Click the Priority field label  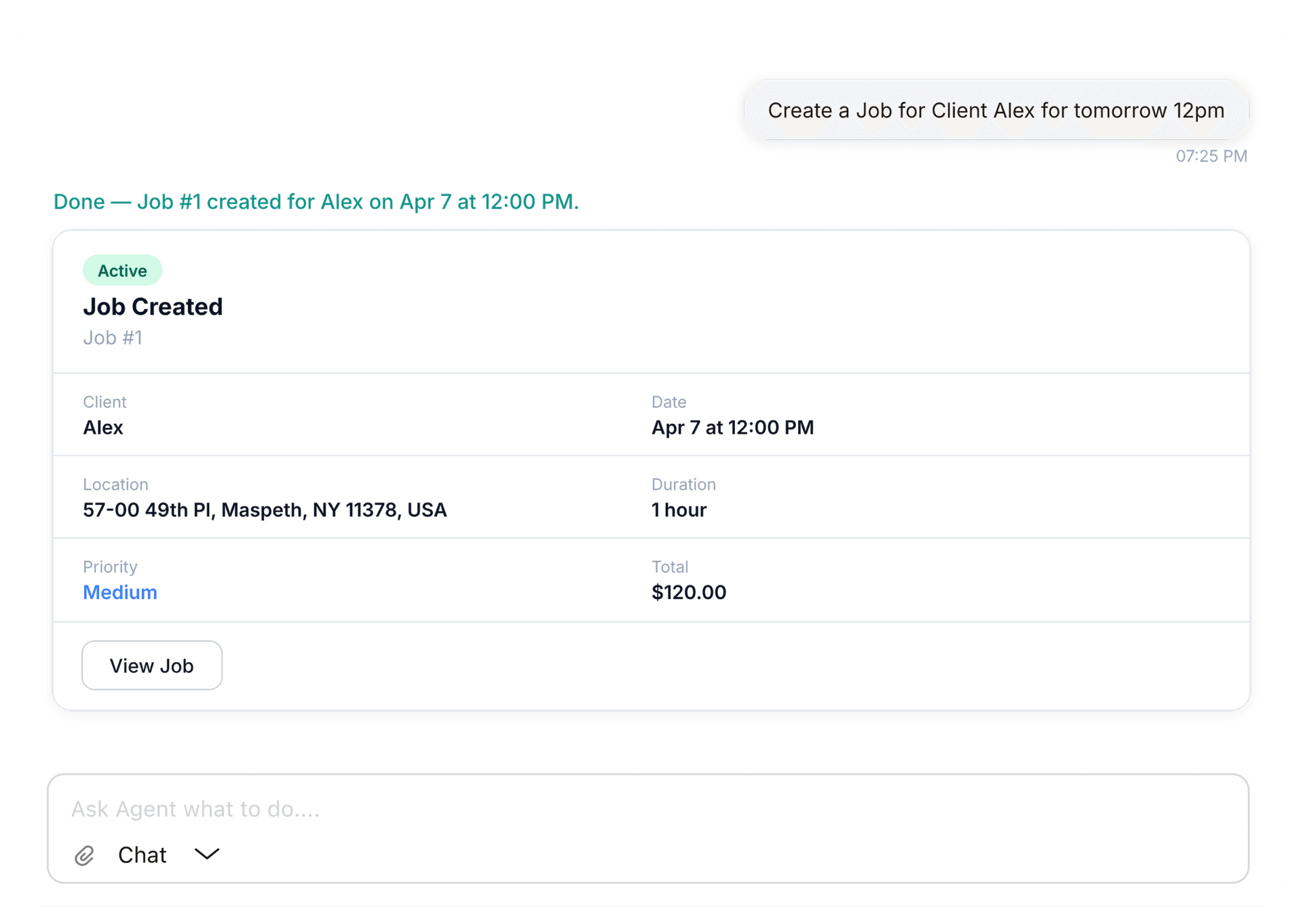point(110,567)
